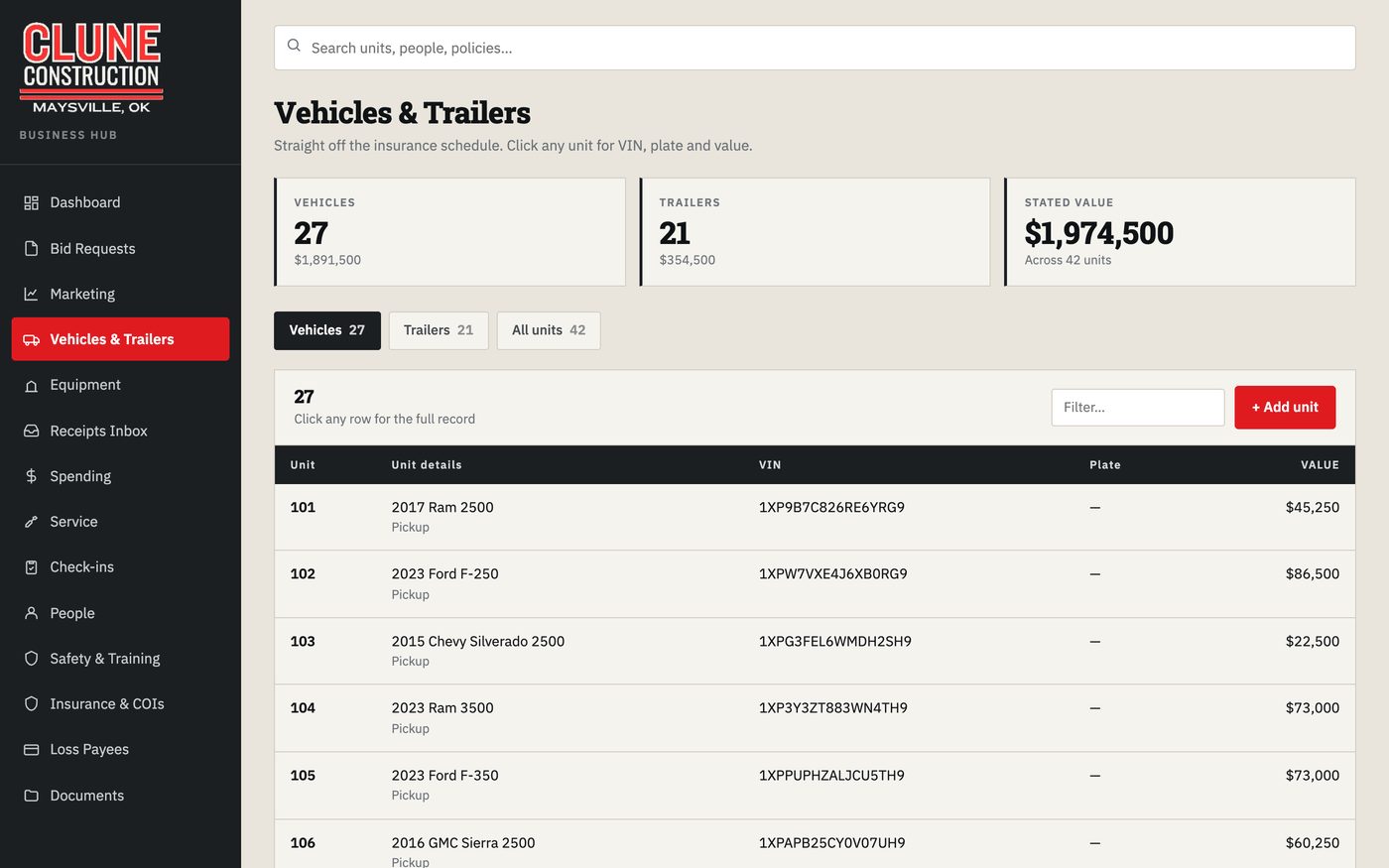The height and width of the screenshot is (868, 1389).
Task: Click the Dashboard grid icon
Action: coord(31,202)
